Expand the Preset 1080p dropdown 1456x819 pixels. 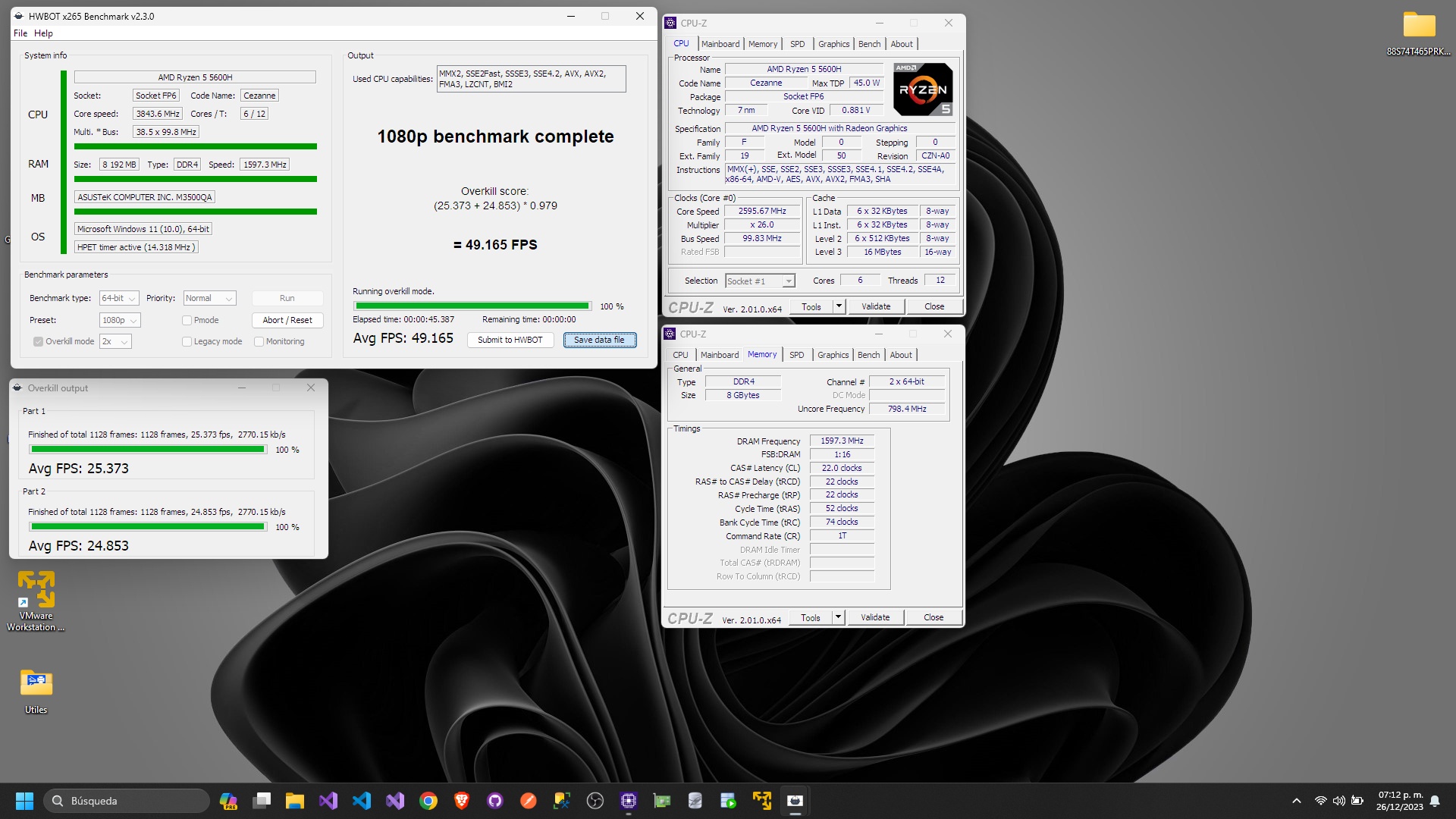(x=120, y=320)
